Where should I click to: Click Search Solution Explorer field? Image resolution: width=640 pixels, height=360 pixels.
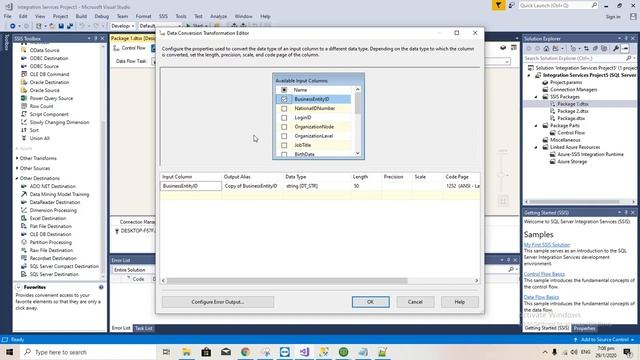[575, 58]
